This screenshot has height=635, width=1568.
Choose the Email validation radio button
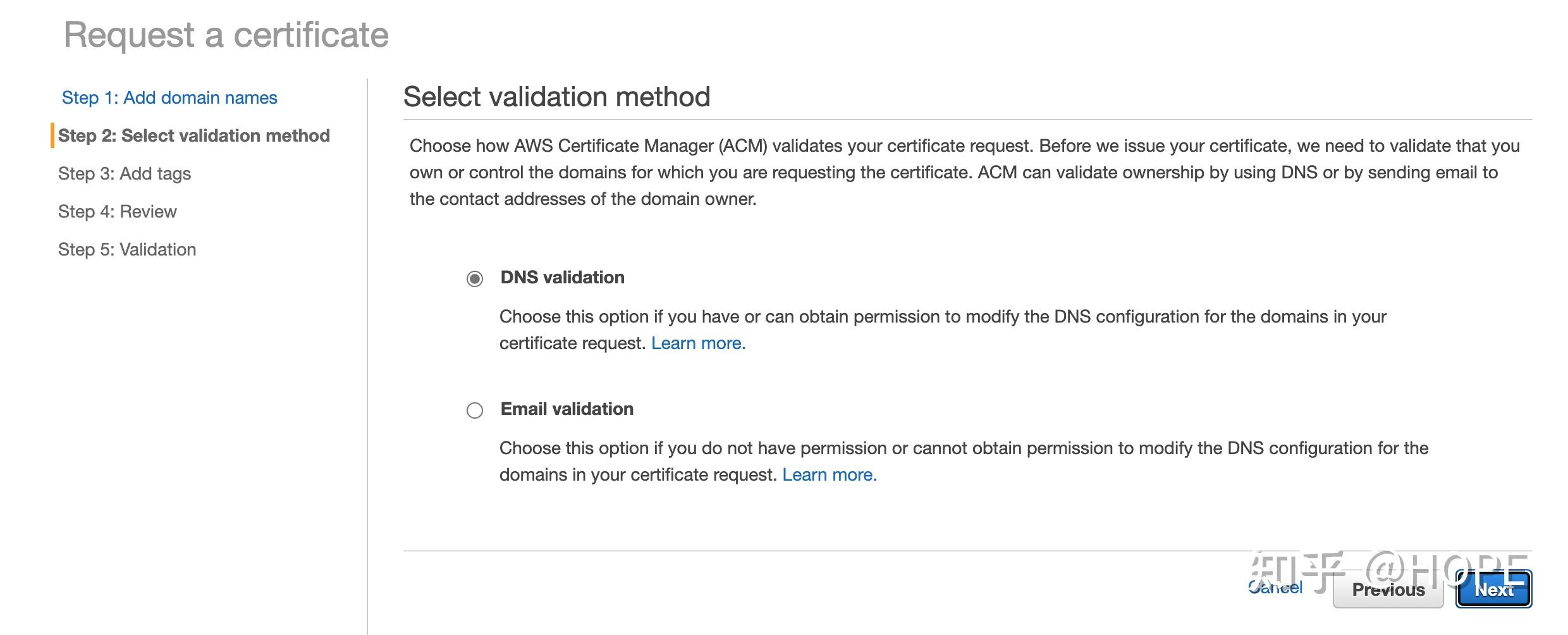(x=475, y=410)
